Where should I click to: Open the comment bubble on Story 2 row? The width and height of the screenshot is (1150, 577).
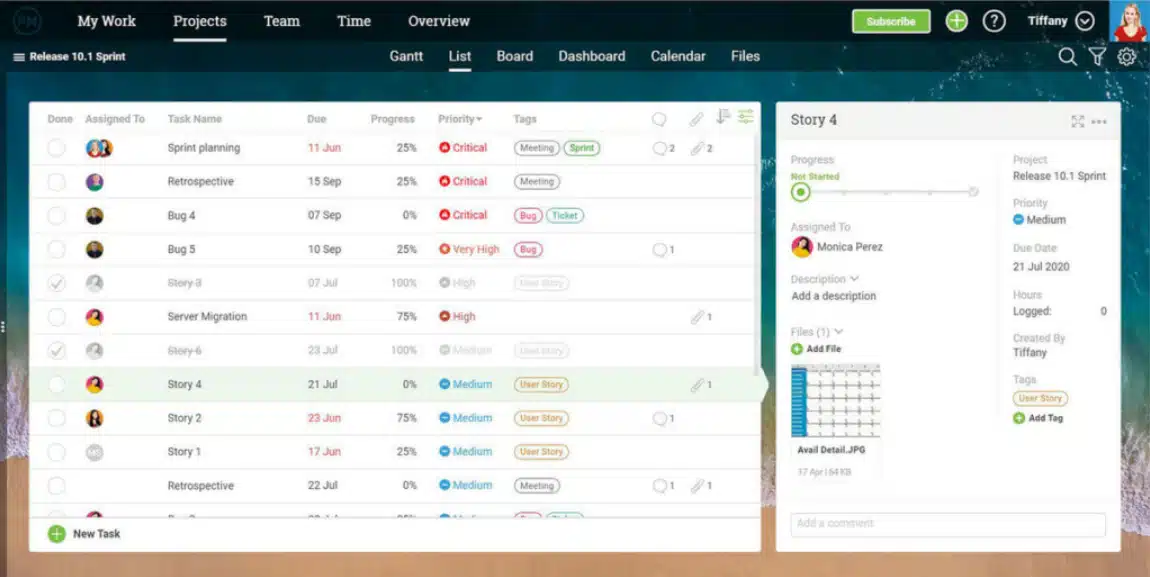(663, 418)
